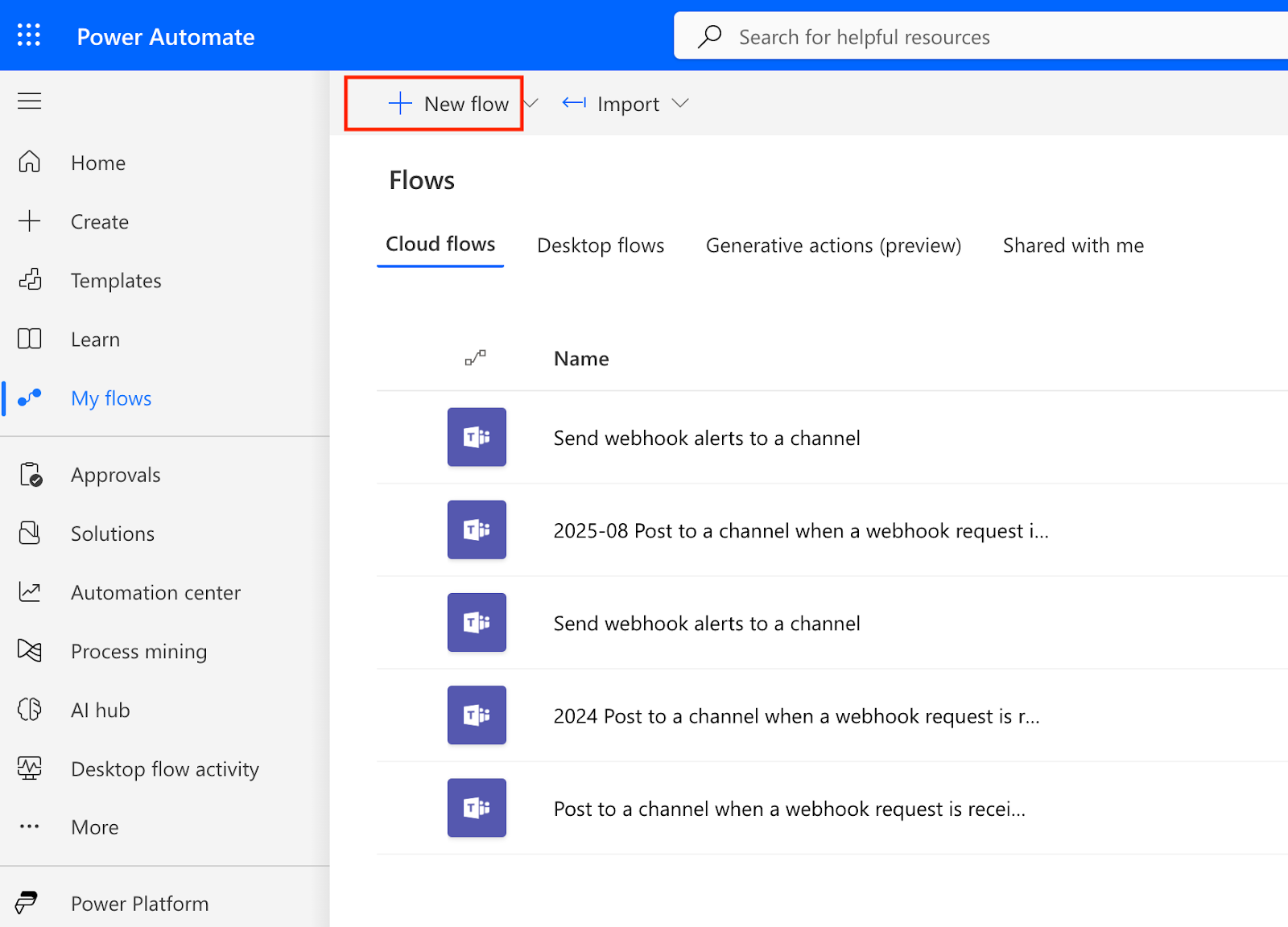Collapse navigation with the hamburger menu icon
1288x927 pixels.
(30, 101)
